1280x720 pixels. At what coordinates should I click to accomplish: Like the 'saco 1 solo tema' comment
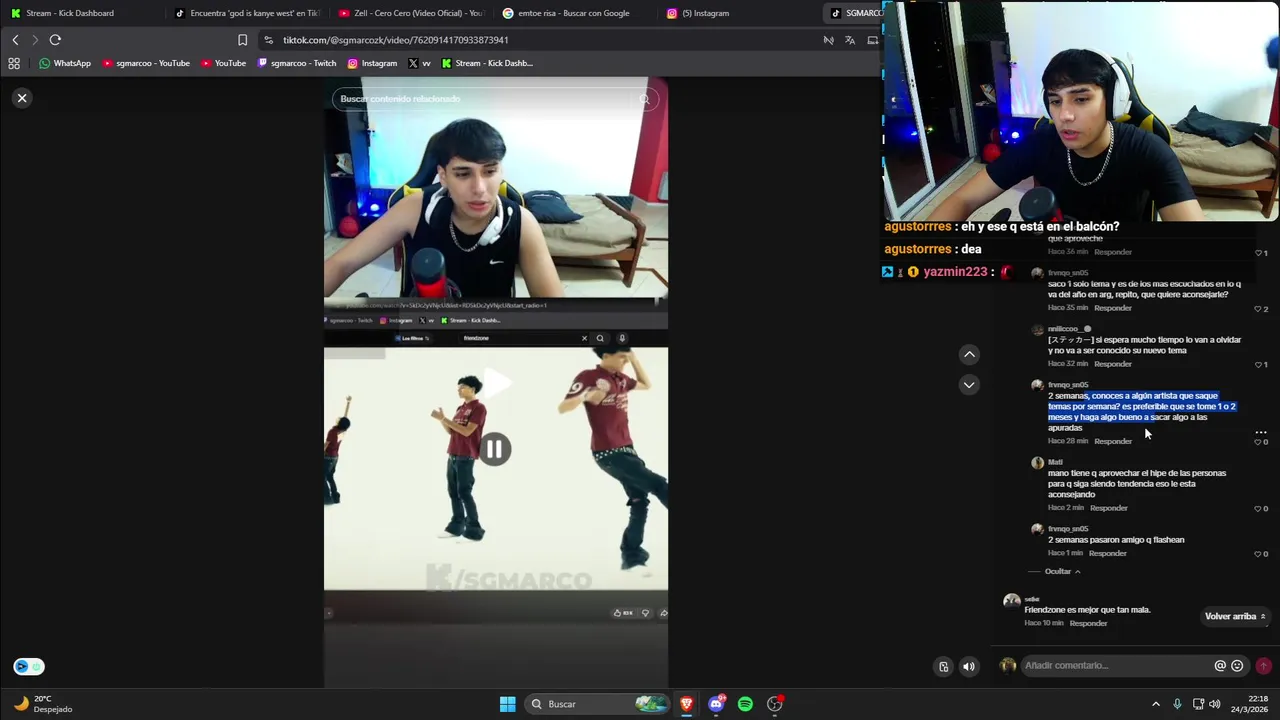(x=1260, y=309)
